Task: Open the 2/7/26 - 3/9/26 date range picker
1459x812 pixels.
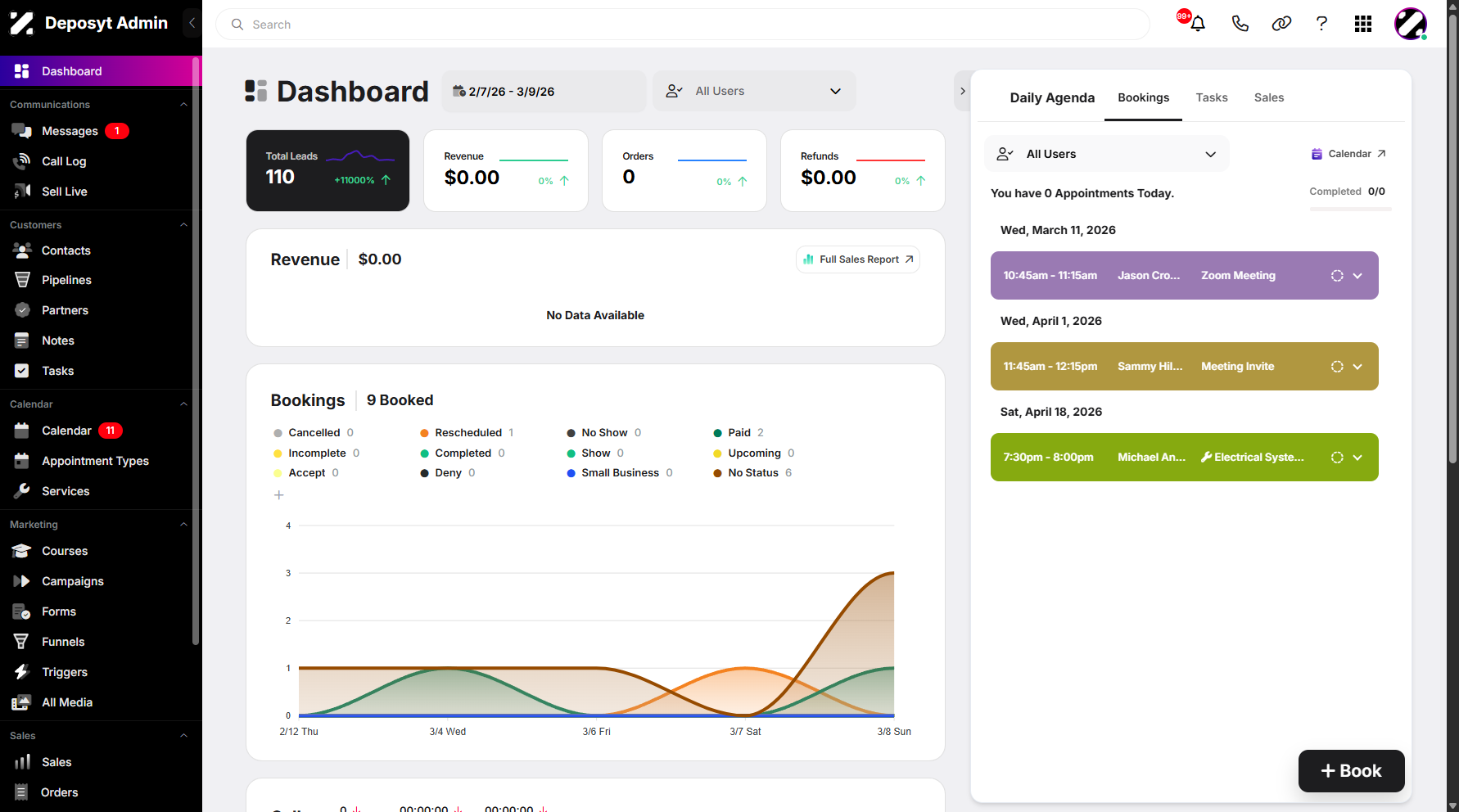Action: [544, 91]
